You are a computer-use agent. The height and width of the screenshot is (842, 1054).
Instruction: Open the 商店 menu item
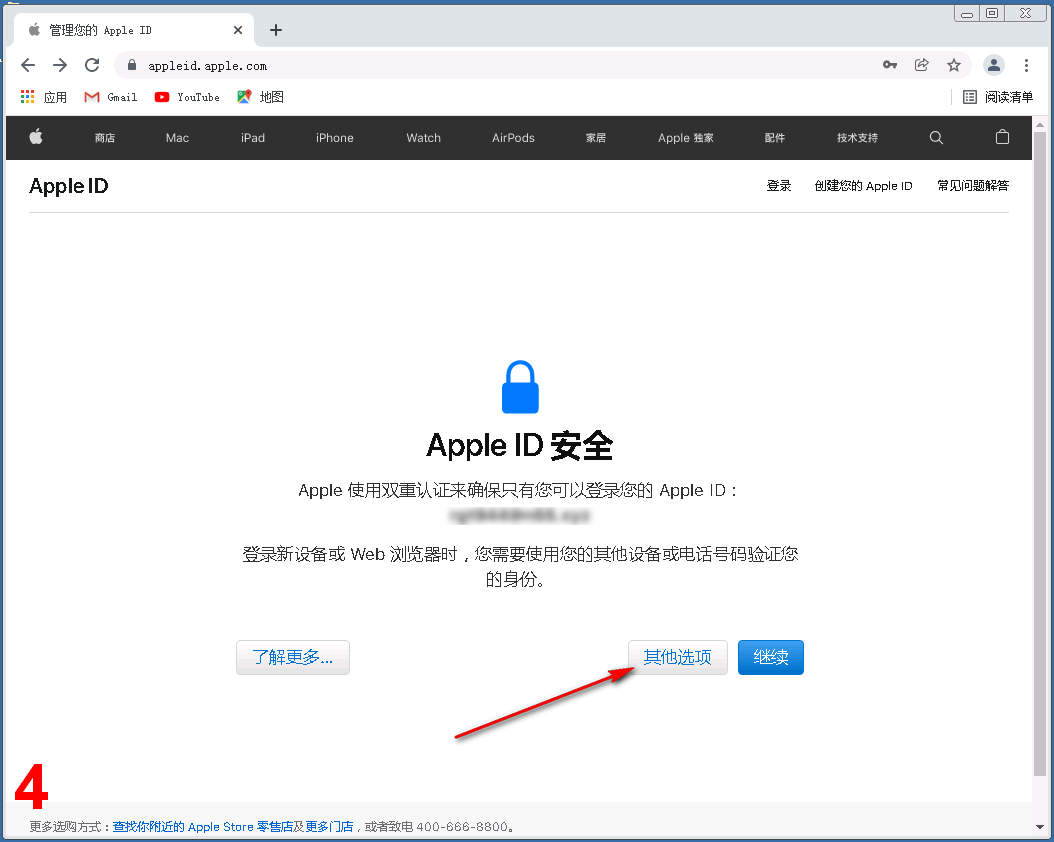click(105, 138)
